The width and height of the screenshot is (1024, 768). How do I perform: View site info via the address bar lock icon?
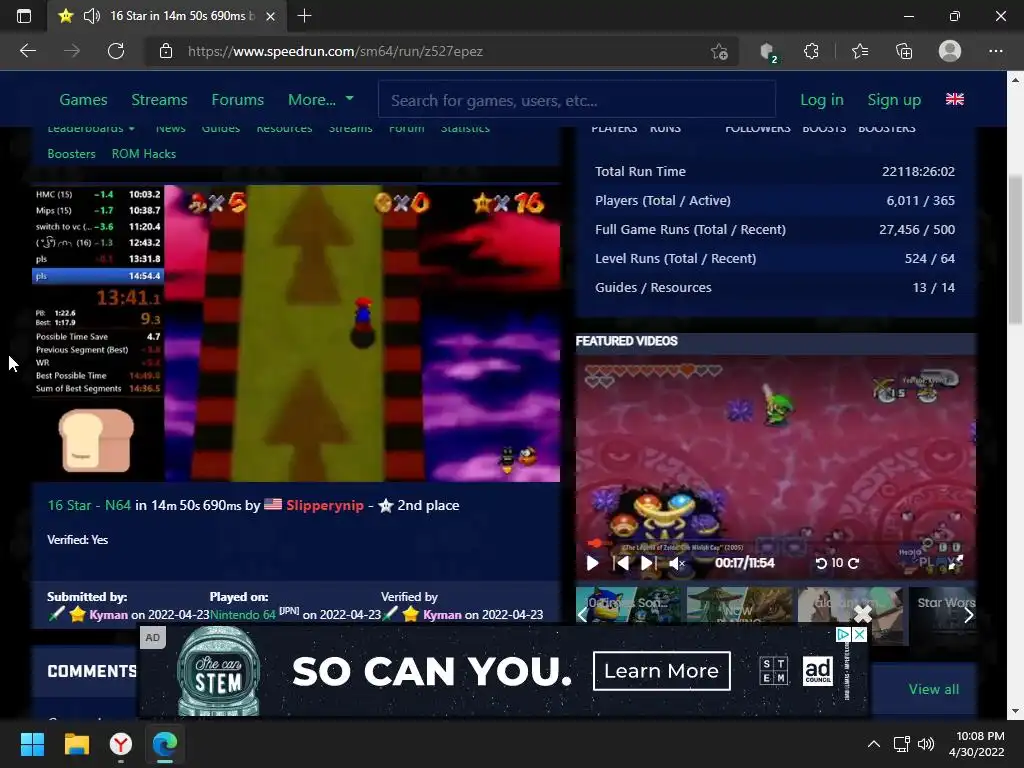(x=166, y=51)
